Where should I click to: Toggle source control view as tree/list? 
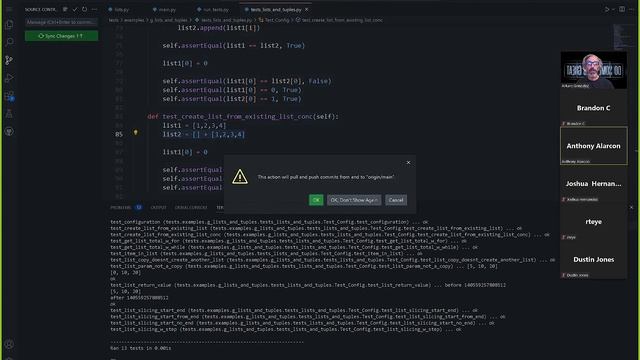65,9
